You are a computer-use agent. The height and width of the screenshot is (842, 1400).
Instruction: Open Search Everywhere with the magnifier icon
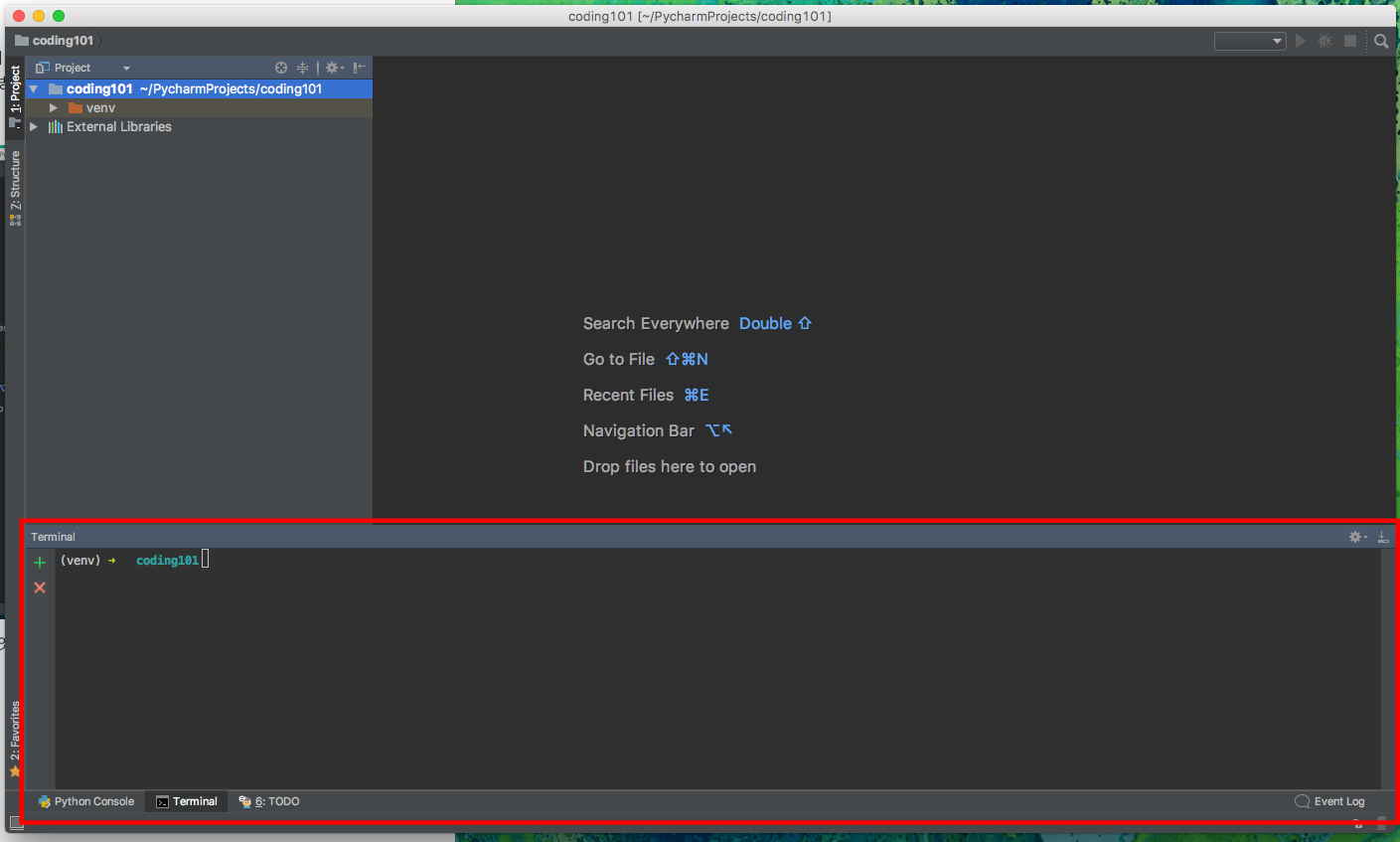point(1381,41)
